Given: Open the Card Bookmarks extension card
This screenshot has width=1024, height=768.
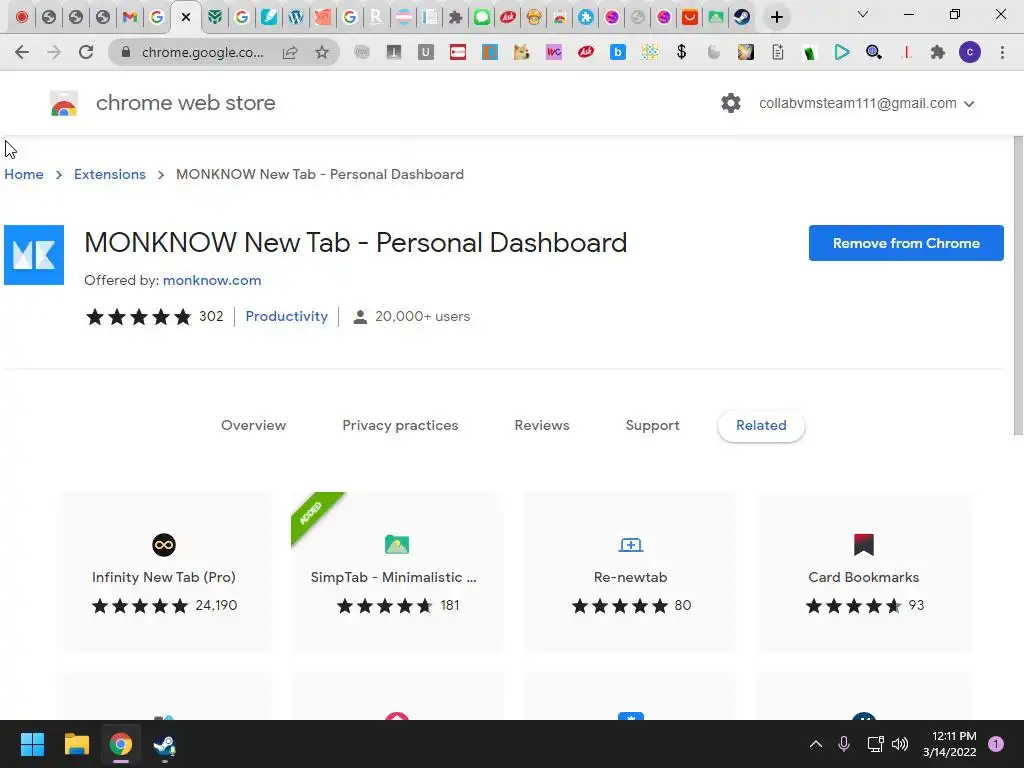Looking at the screenshot, I should pos(863,572).
